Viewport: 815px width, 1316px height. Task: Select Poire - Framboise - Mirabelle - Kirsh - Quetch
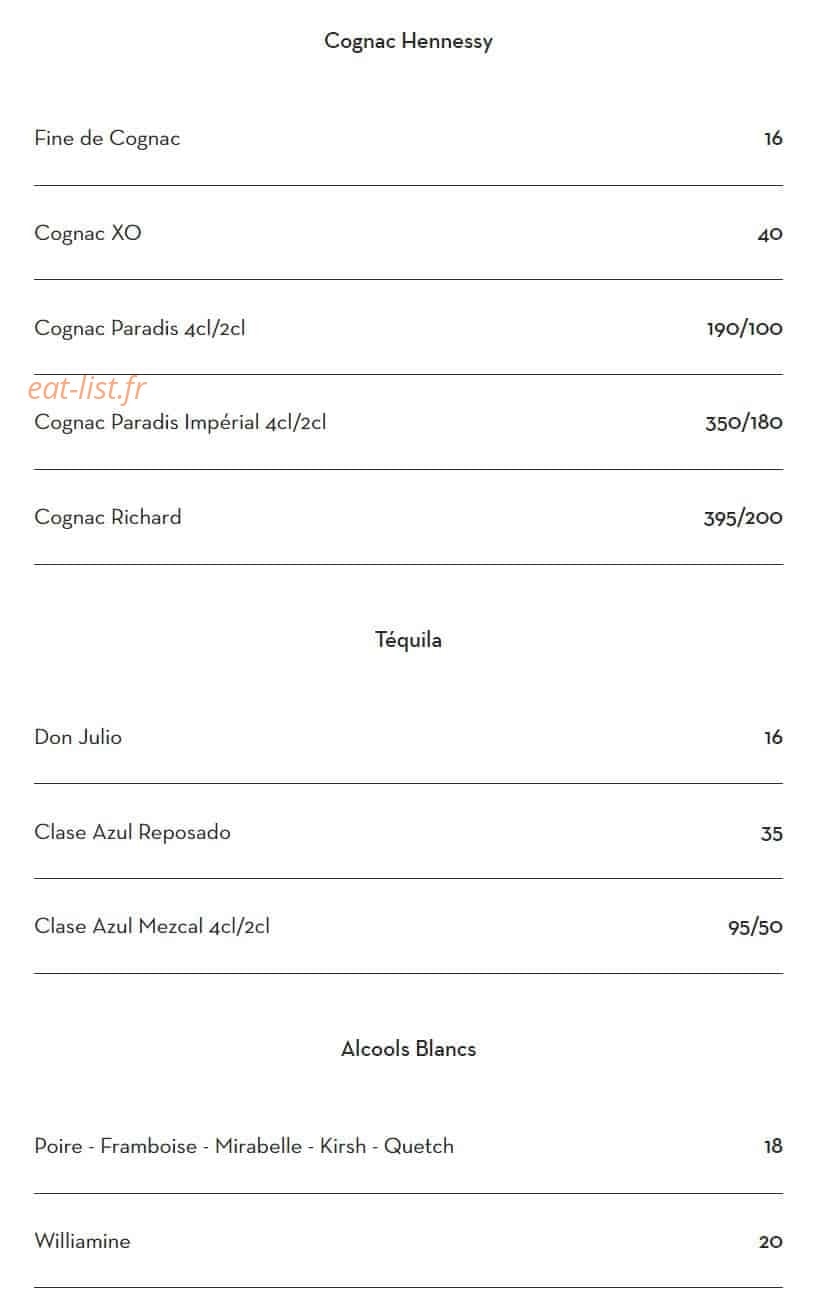(244, 1147)
